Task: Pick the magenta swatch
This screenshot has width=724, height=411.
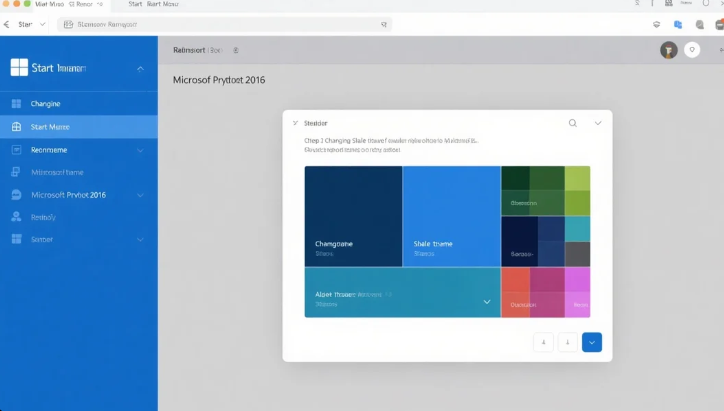Action: coord(547,292)
